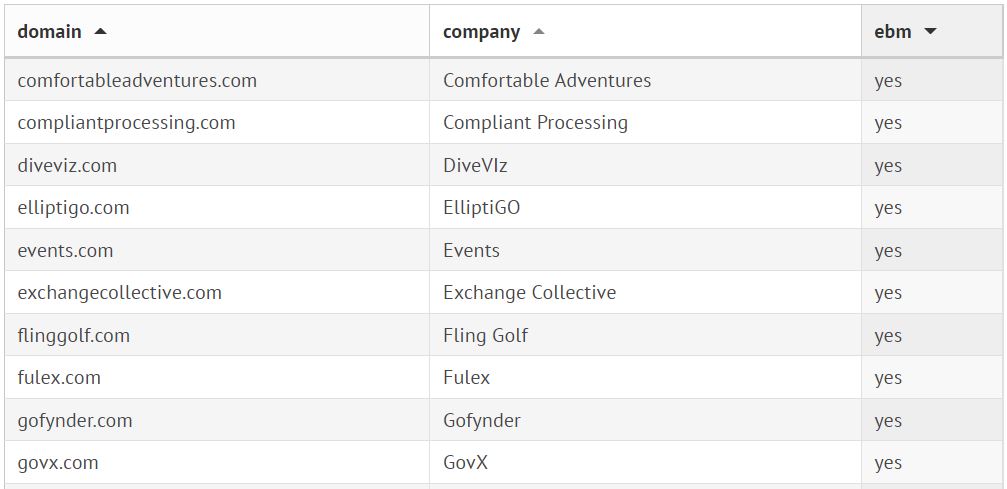
Task: Click the ebm column descending arrow
Action: point(930,32)
